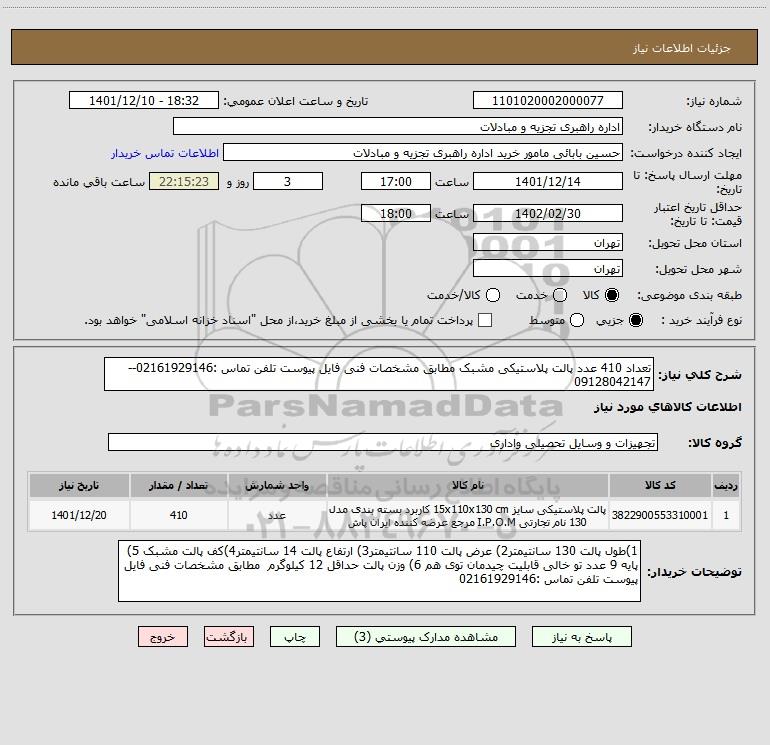This screenshot has width=770, height=745.
Task: Click the announcement date field 1401/12/10 - 18:32
Action: click(x=144, y=101)
